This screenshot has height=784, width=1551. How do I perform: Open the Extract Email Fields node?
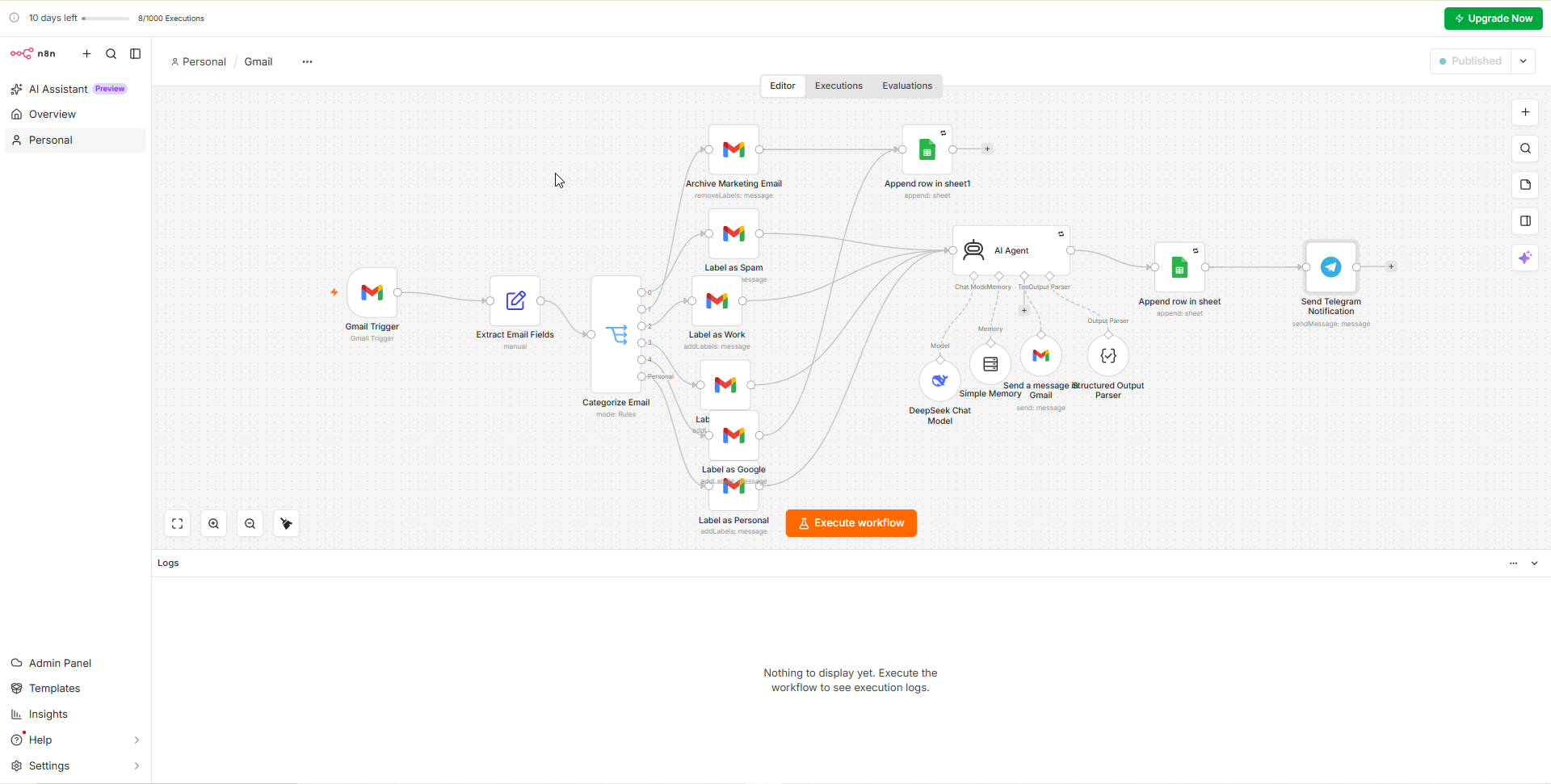click(515, 301)
